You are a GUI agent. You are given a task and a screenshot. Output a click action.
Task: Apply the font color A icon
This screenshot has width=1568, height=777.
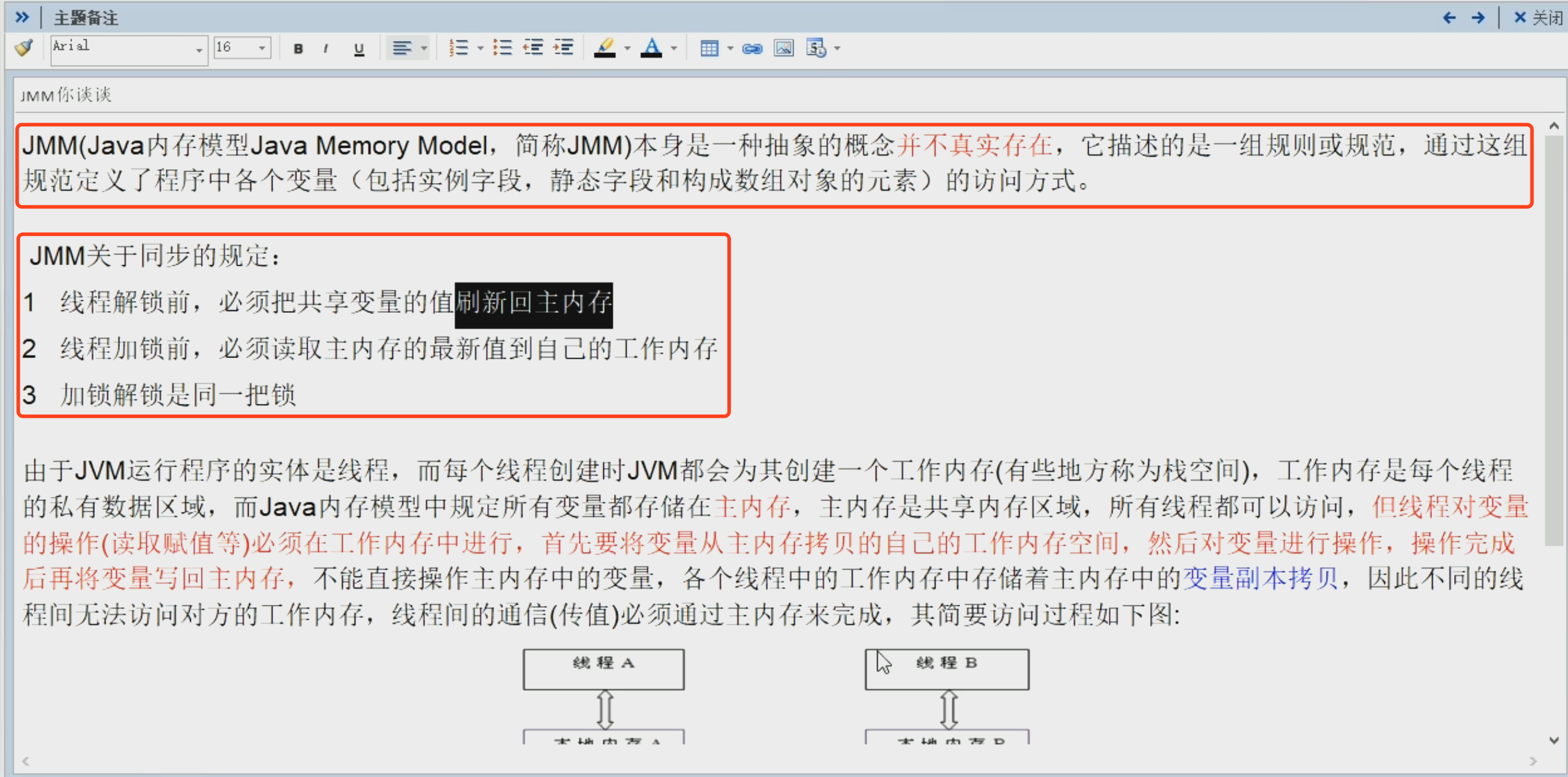tap(651, 48)
